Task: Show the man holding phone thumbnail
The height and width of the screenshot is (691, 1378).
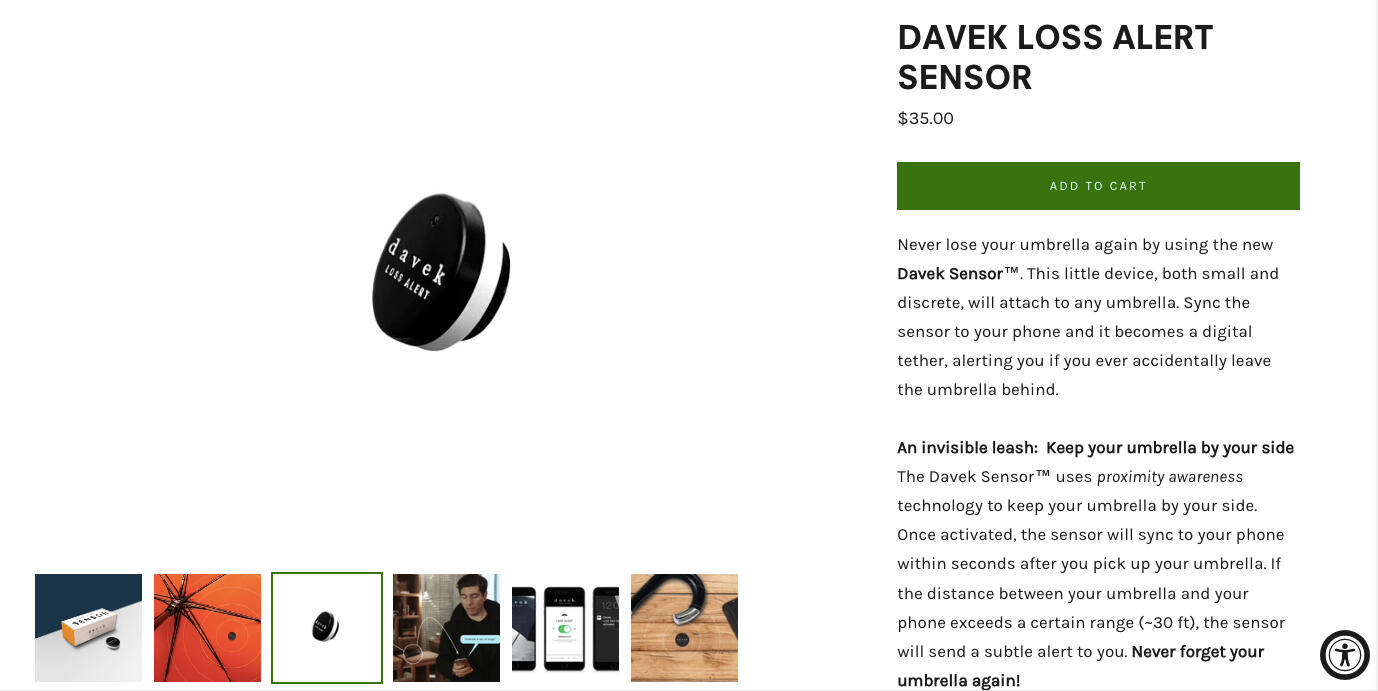Action: [446, 628]
